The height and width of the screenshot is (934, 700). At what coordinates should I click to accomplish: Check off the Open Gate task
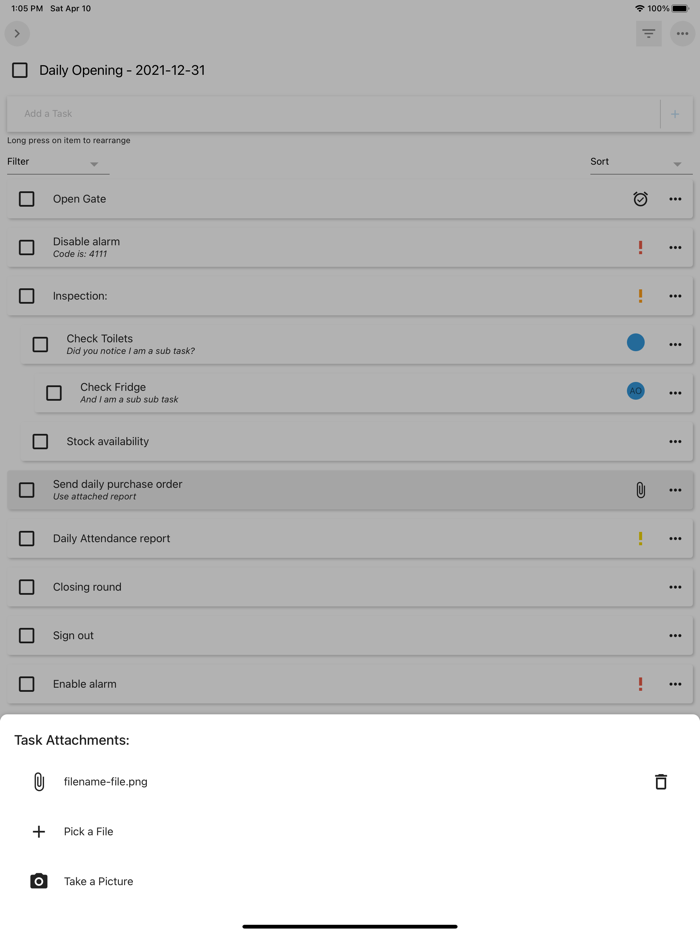pos(26,199)
